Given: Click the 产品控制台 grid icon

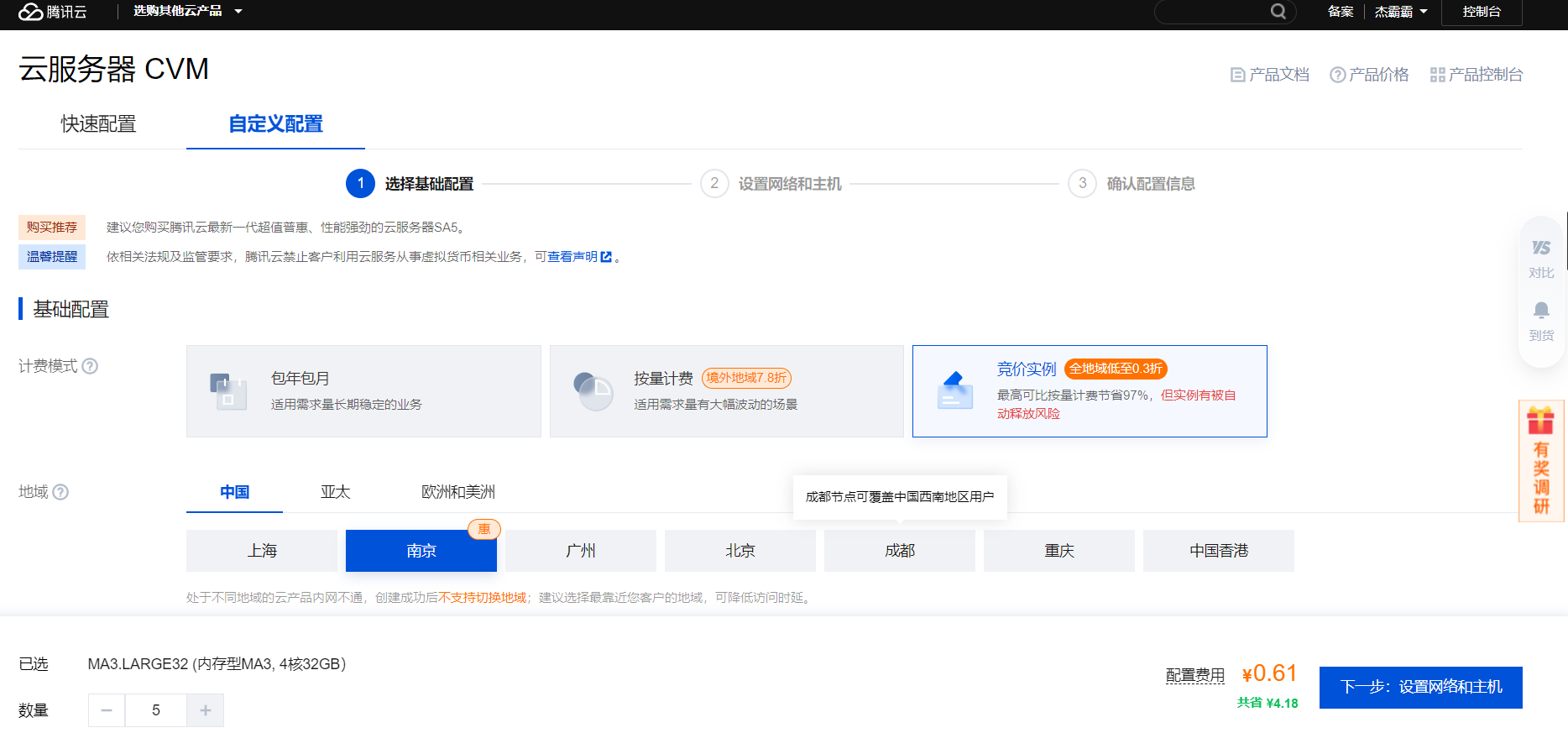Looking at the screenshot, I should tap(1437, 75).
